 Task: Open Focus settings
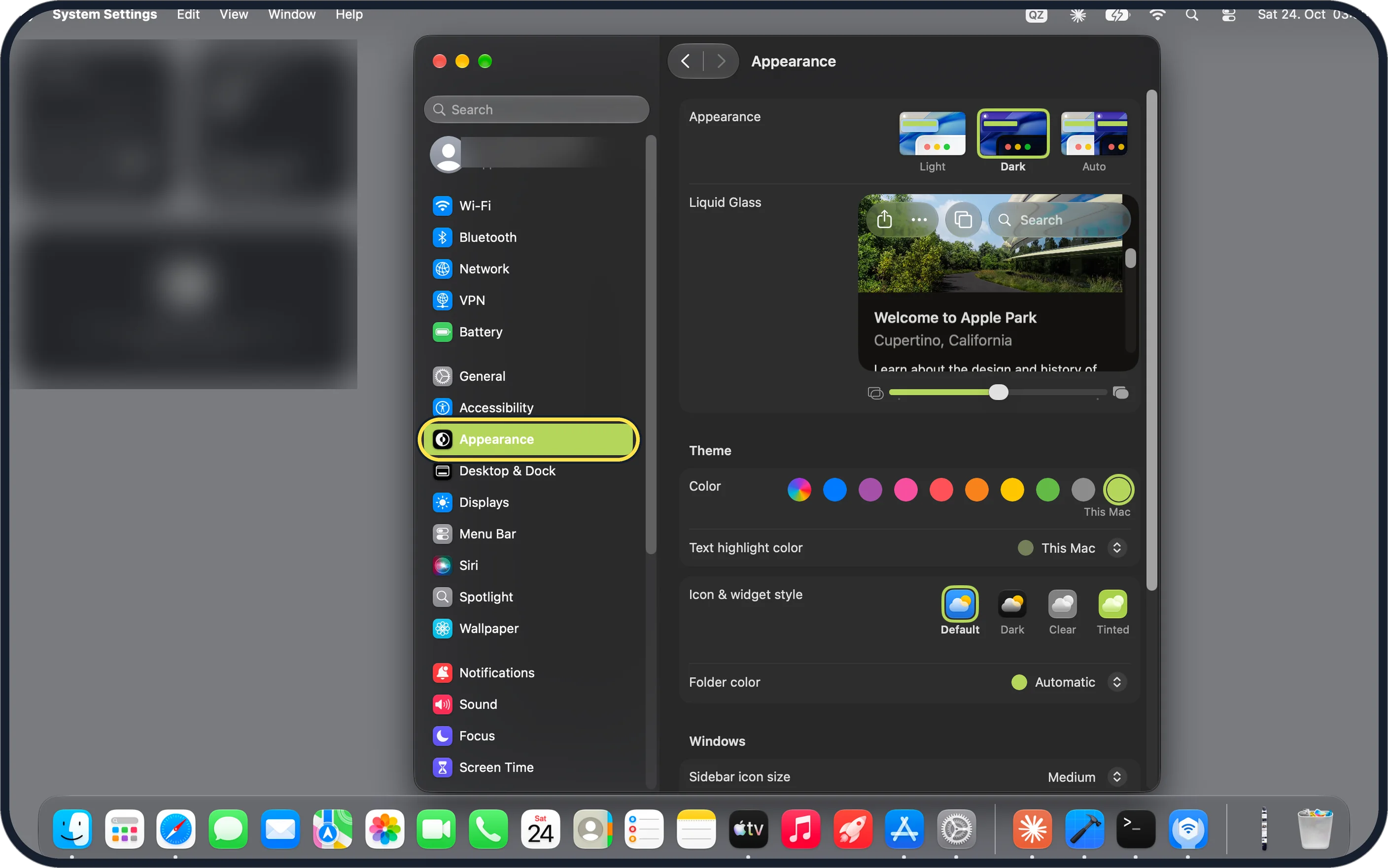528,736
